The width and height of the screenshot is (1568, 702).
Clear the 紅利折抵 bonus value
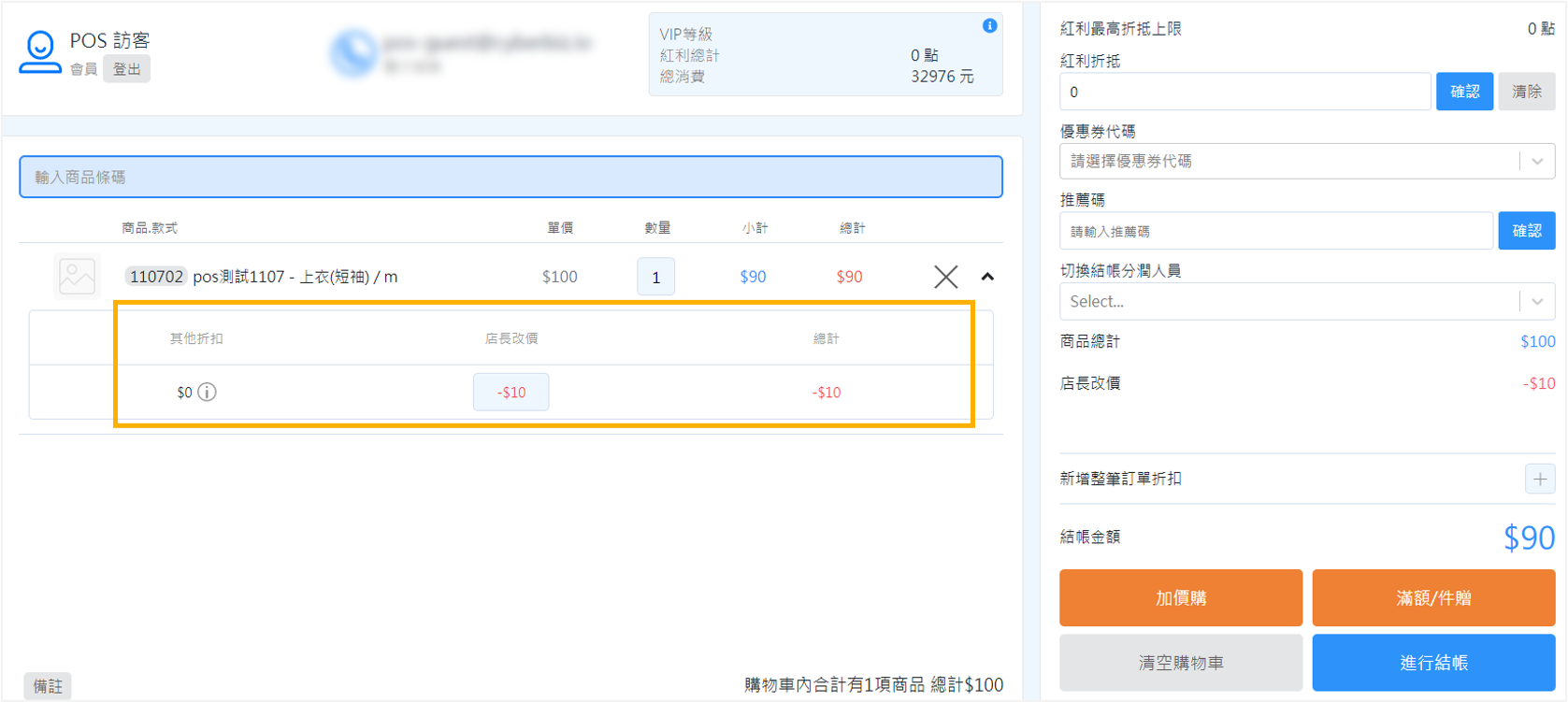coord(1526,92)
